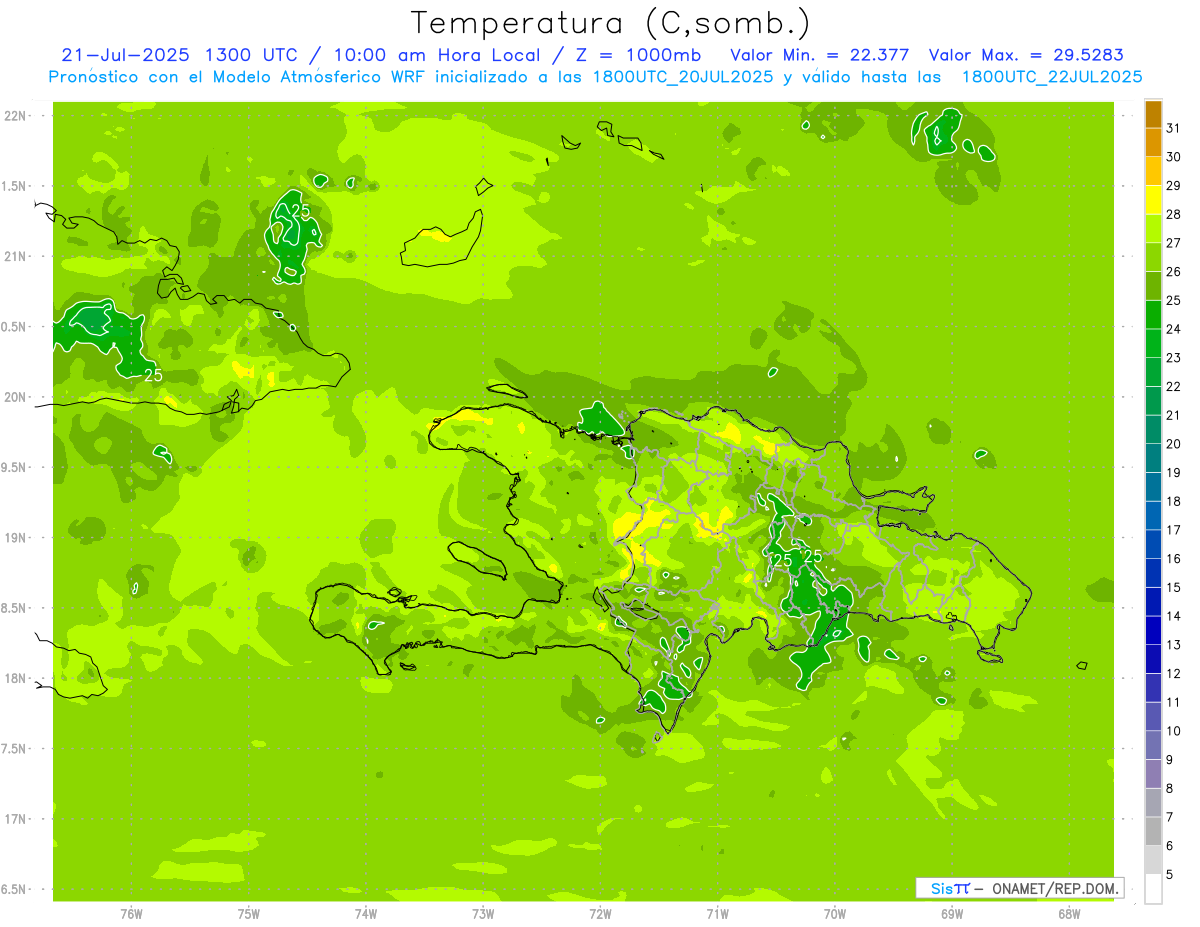The image size is (1200, 927).
Task: Click the 75W longitude axis label
Action: point(249,914)
